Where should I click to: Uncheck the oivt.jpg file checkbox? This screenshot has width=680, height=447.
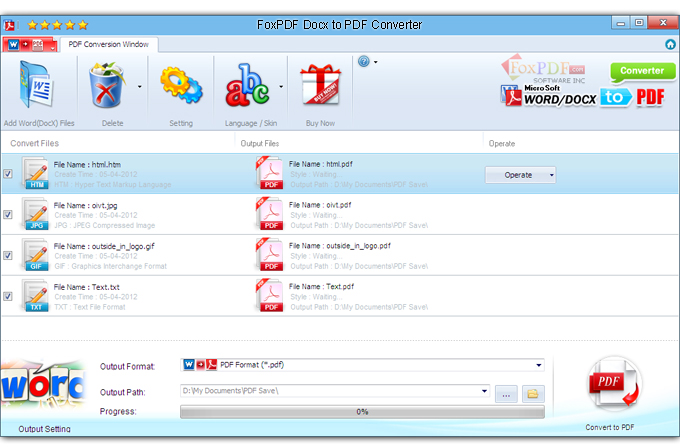(8, 215)
